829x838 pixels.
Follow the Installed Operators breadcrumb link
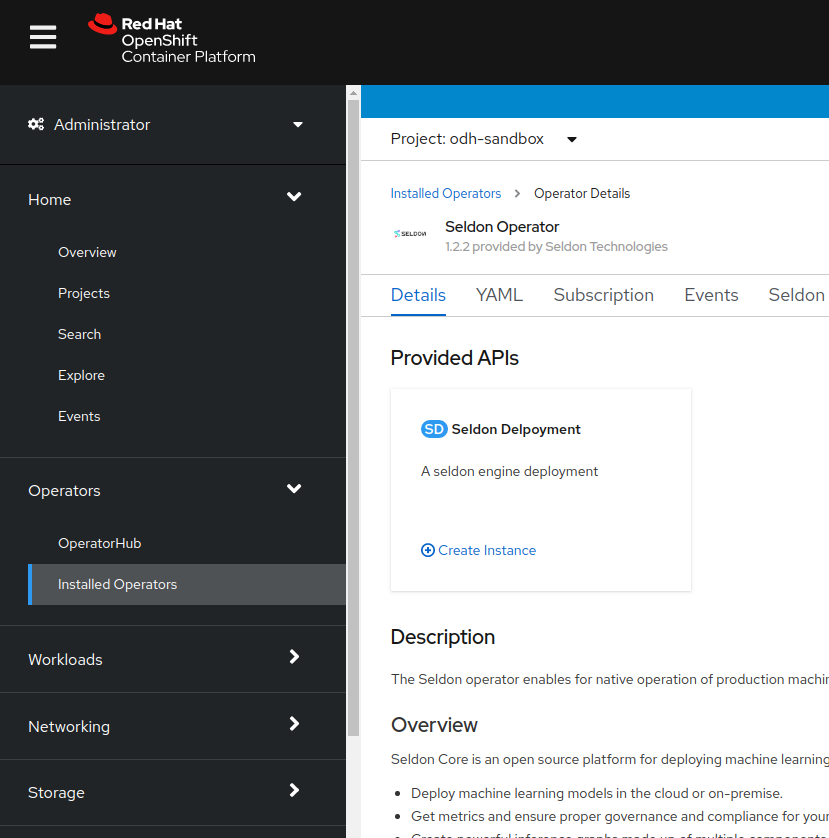tap(445, 193)
